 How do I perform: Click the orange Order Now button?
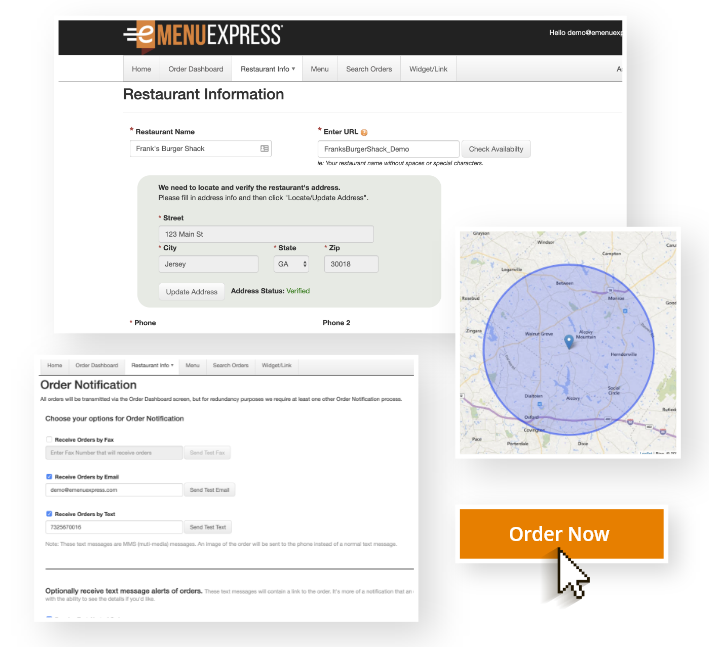[559, 534]
